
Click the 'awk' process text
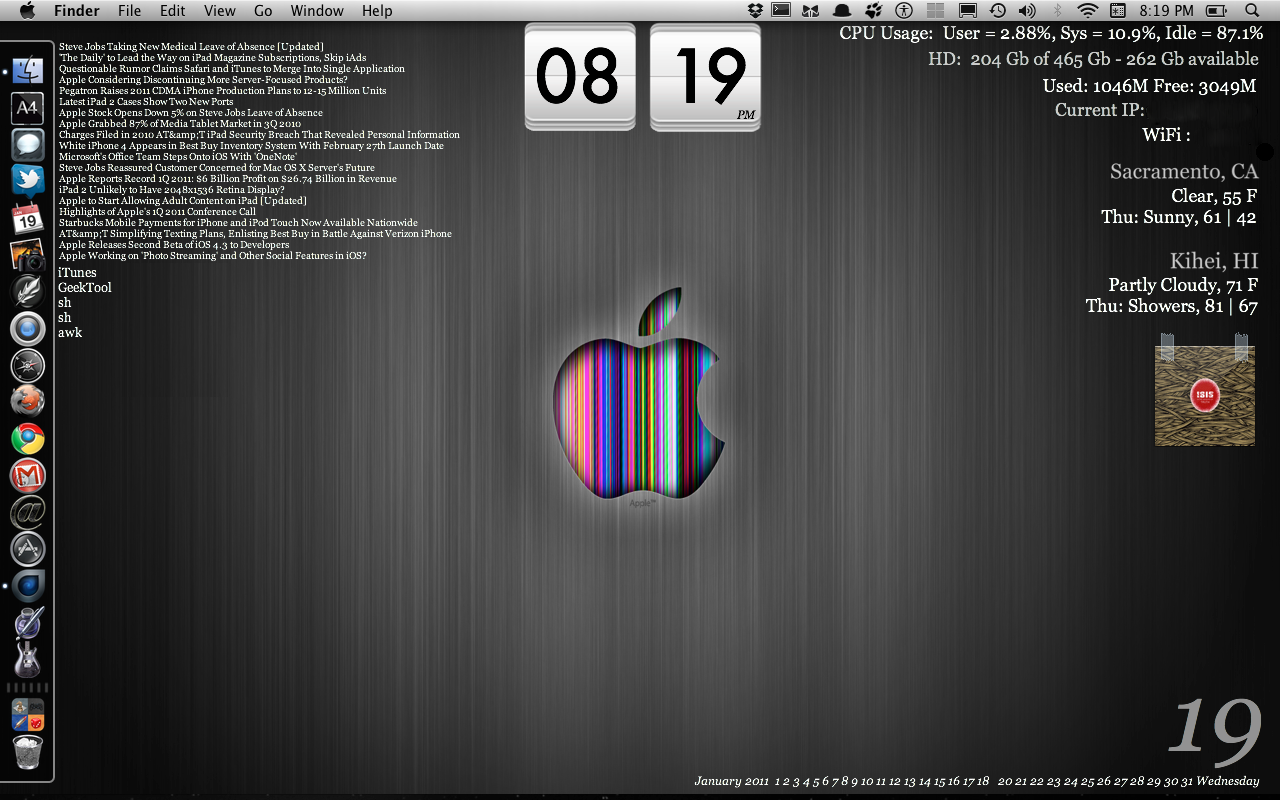(70, 333)
